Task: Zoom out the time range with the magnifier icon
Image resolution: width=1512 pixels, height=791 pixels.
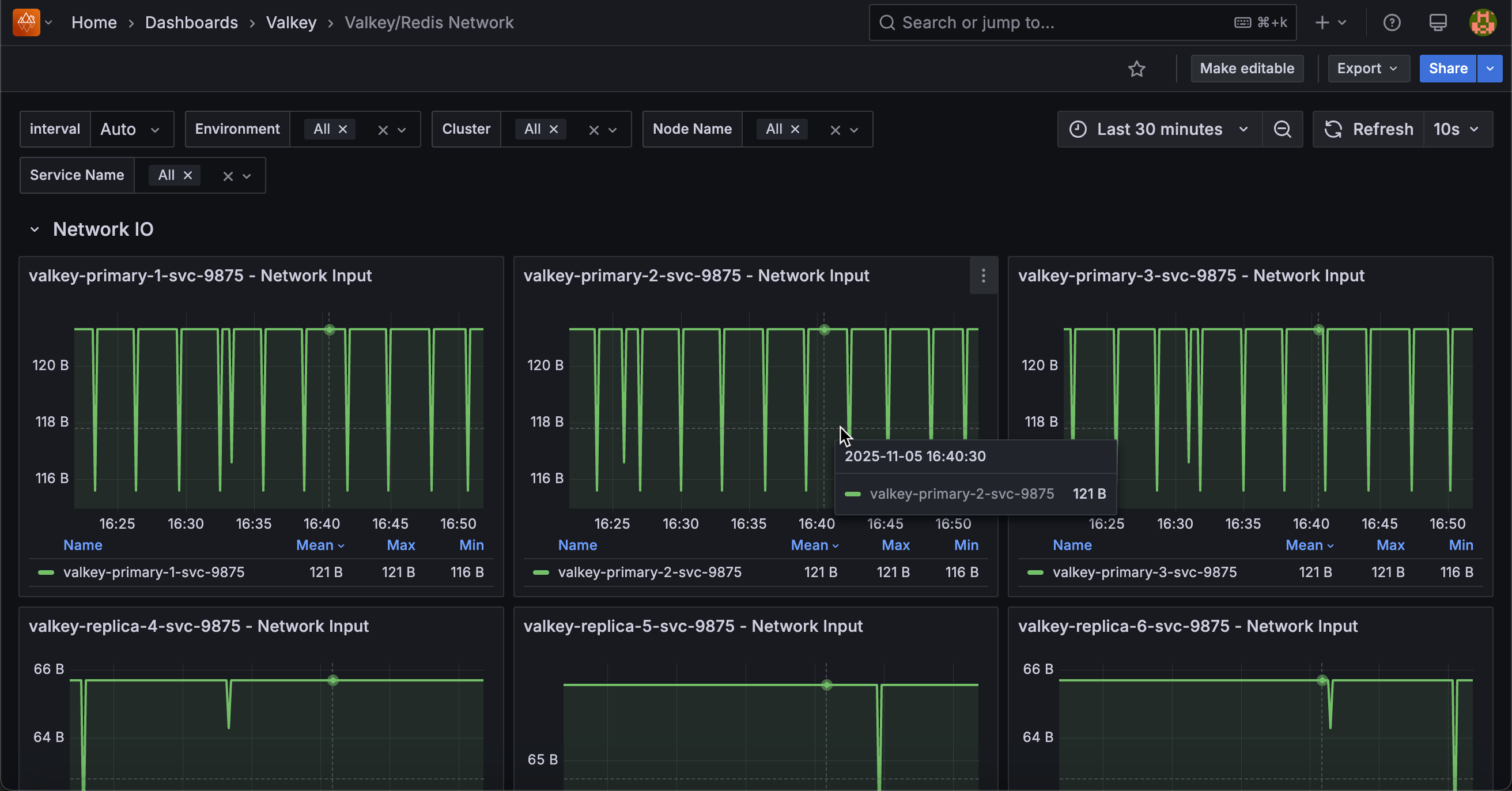Action: click(1283, 129)
